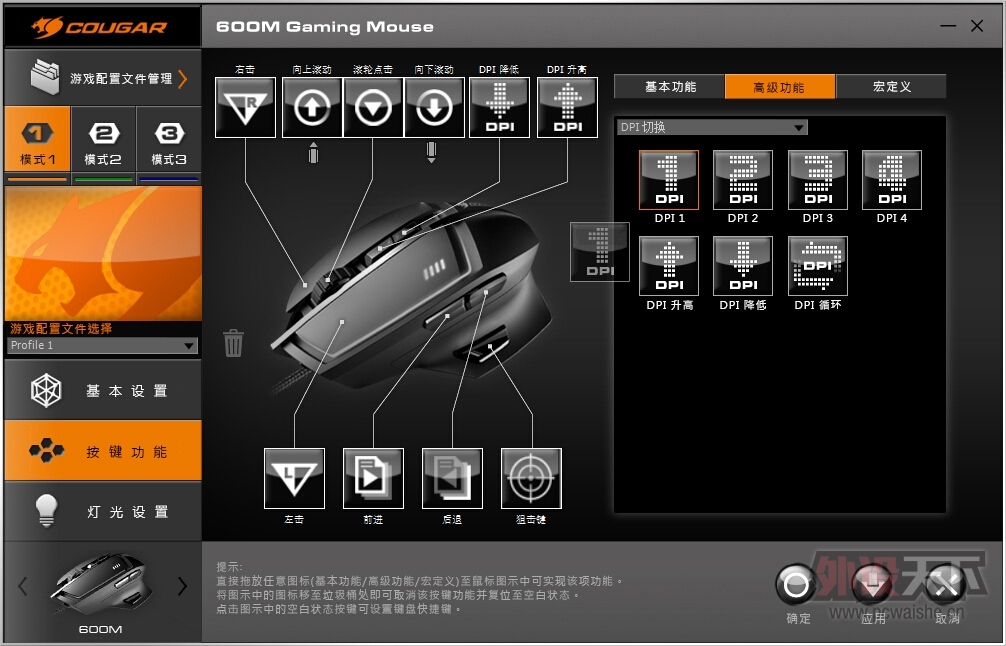Click the 左击 left-click assignment icon
This screenshot has width=1006, height=646.
(294, 479)
